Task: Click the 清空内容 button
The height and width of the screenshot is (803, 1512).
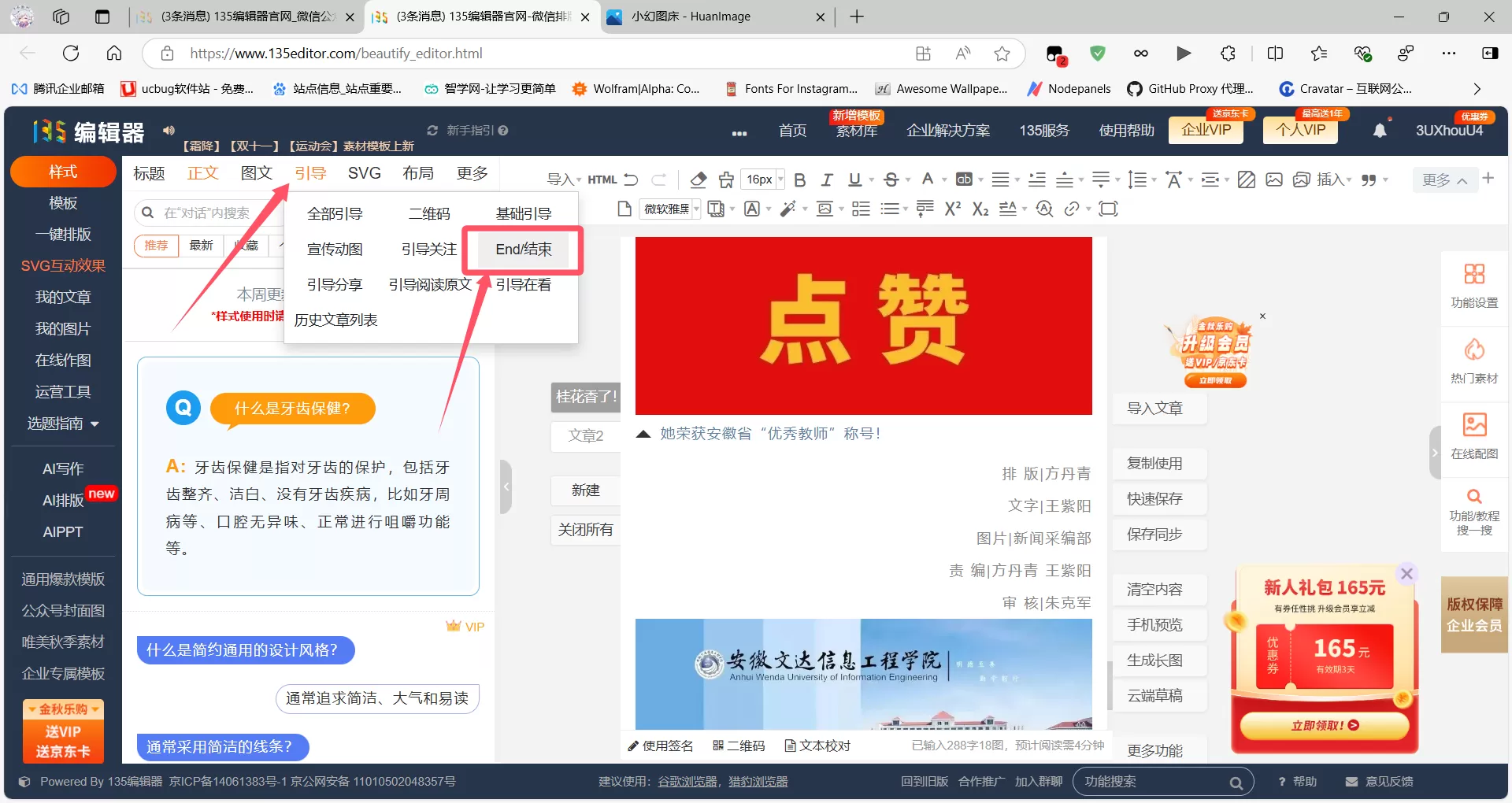Action: coord(1156,589)
